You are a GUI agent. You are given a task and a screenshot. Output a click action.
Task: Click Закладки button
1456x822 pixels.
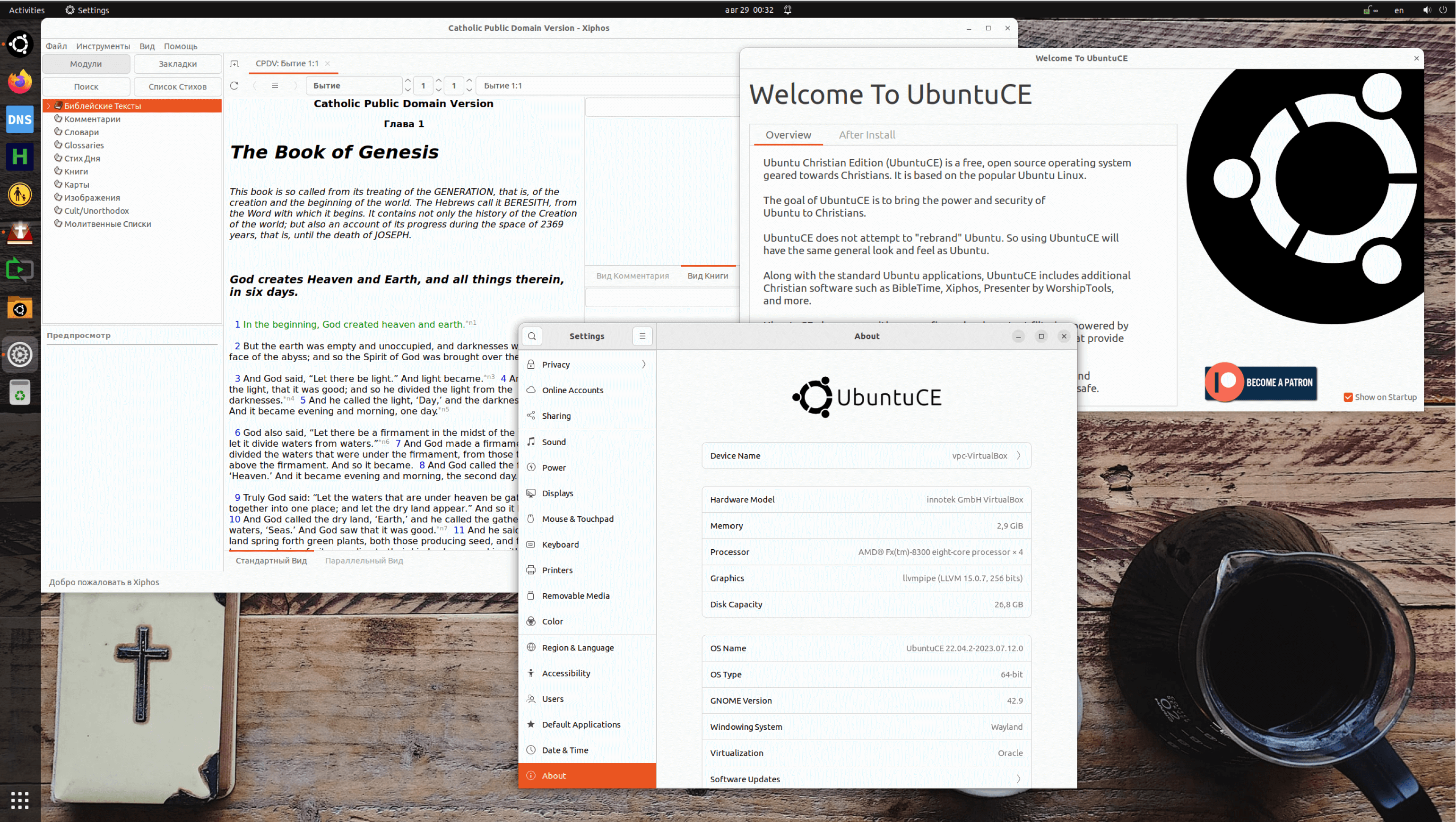click(x=177, y=63)
